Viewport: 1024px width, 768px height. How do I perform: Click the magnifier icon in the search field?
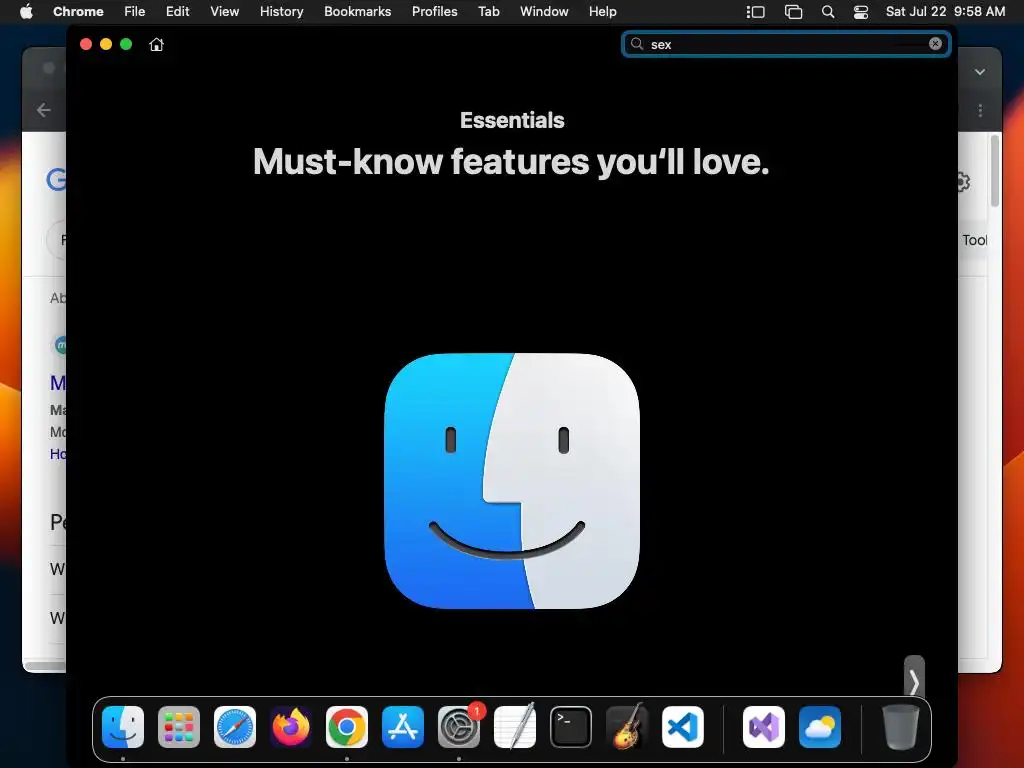point(637,44)
